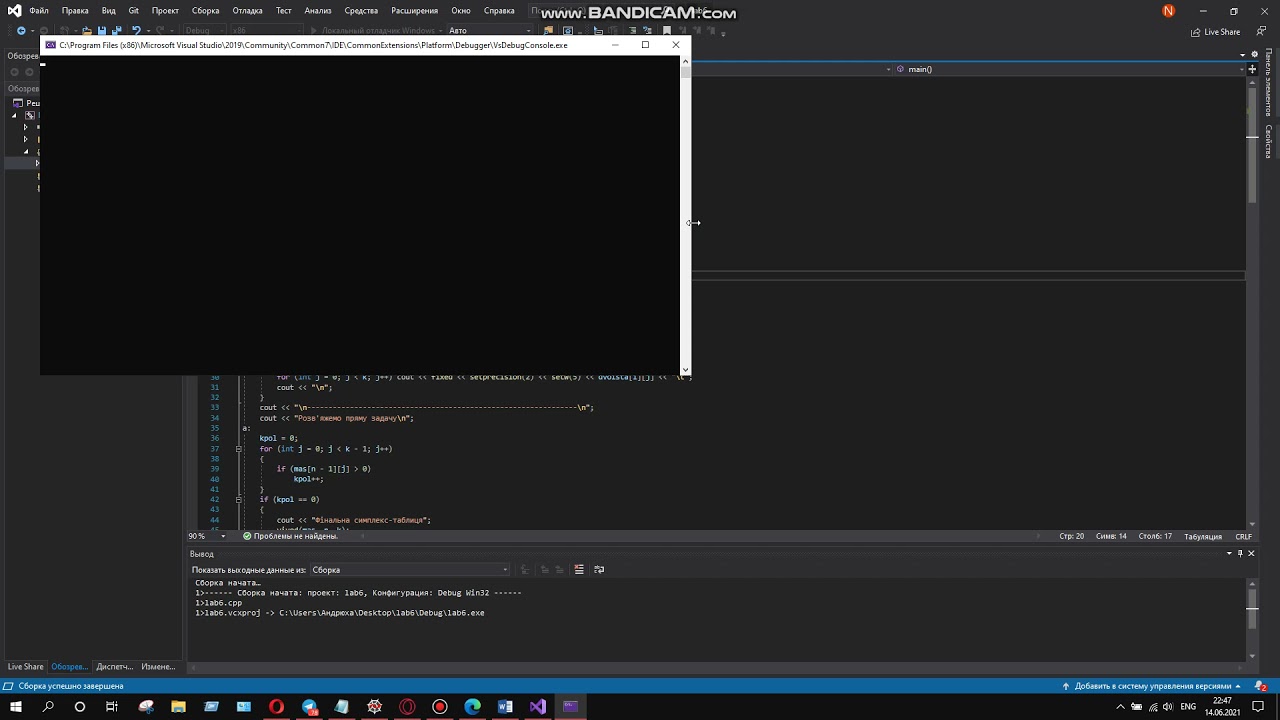The height and width of the screenshot is (720, 1280).
Task: Toggle word wrap in Output panel
Action: pyautogui.click(x=599, y=570)
